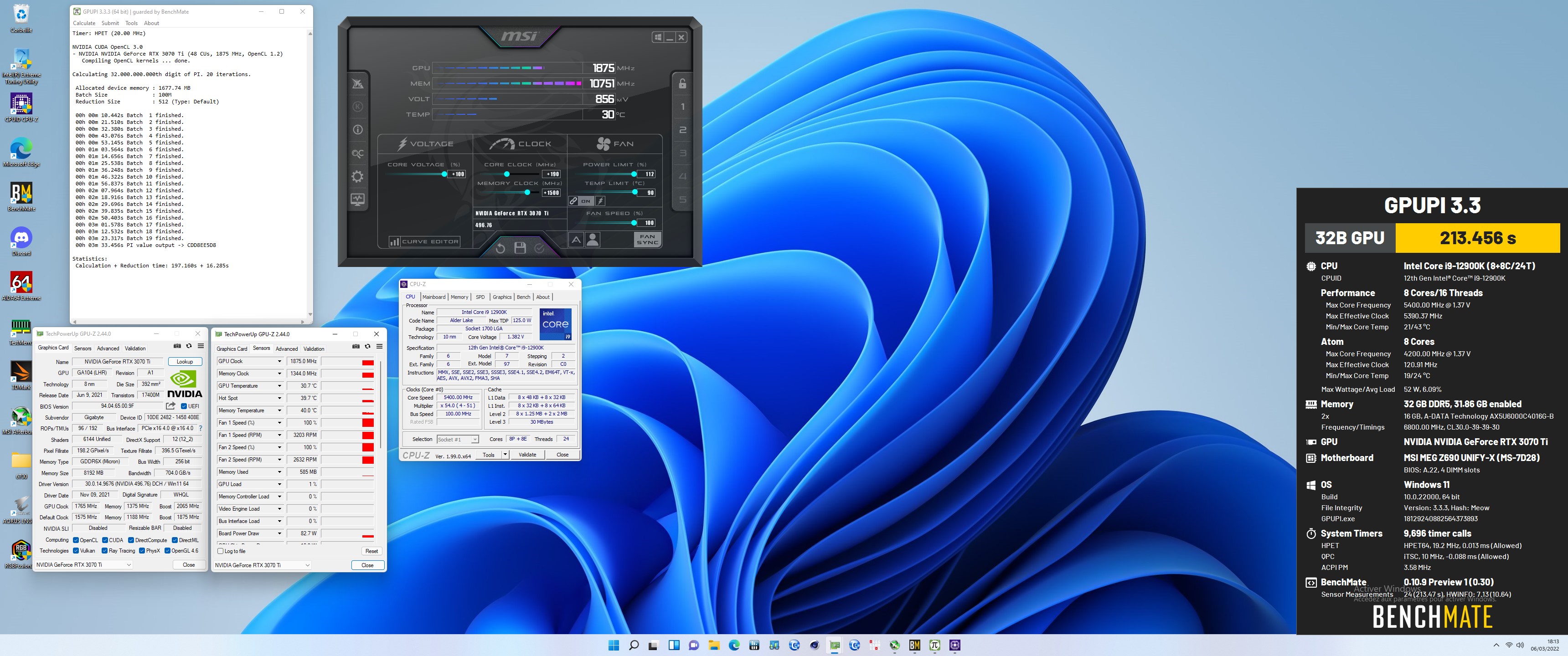1568x656 pixels.
Task: Toggle Afterburner start-with-Windows icon
Action: [x=658, y=37]
